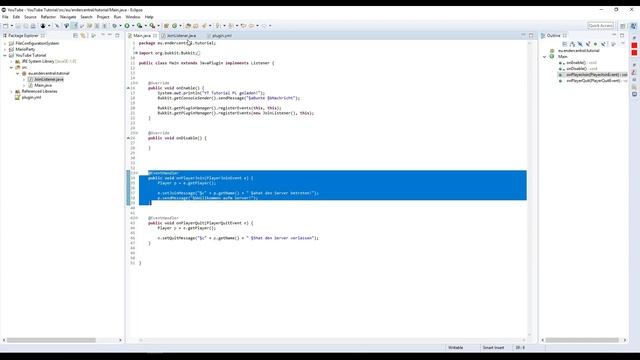This screenshot has width=640, height=360.
Task: Click the New Java Class toolbar icon
Action: click(175, 26)
